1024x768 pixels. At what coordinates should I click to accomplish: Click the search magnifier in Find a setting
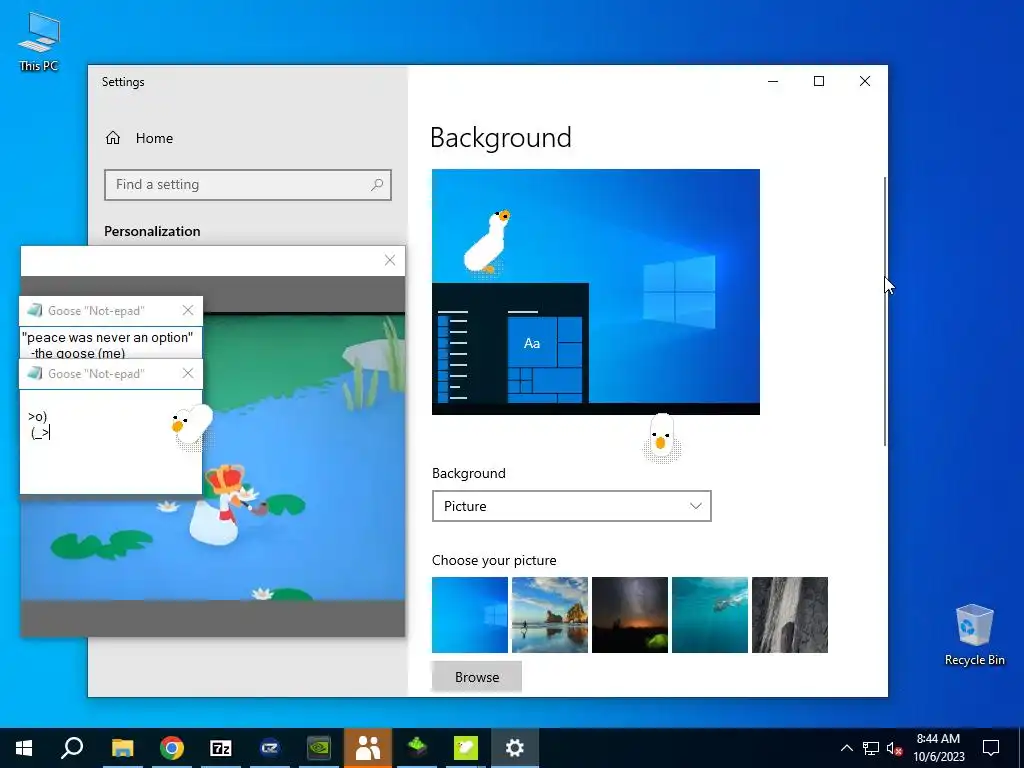377,185
